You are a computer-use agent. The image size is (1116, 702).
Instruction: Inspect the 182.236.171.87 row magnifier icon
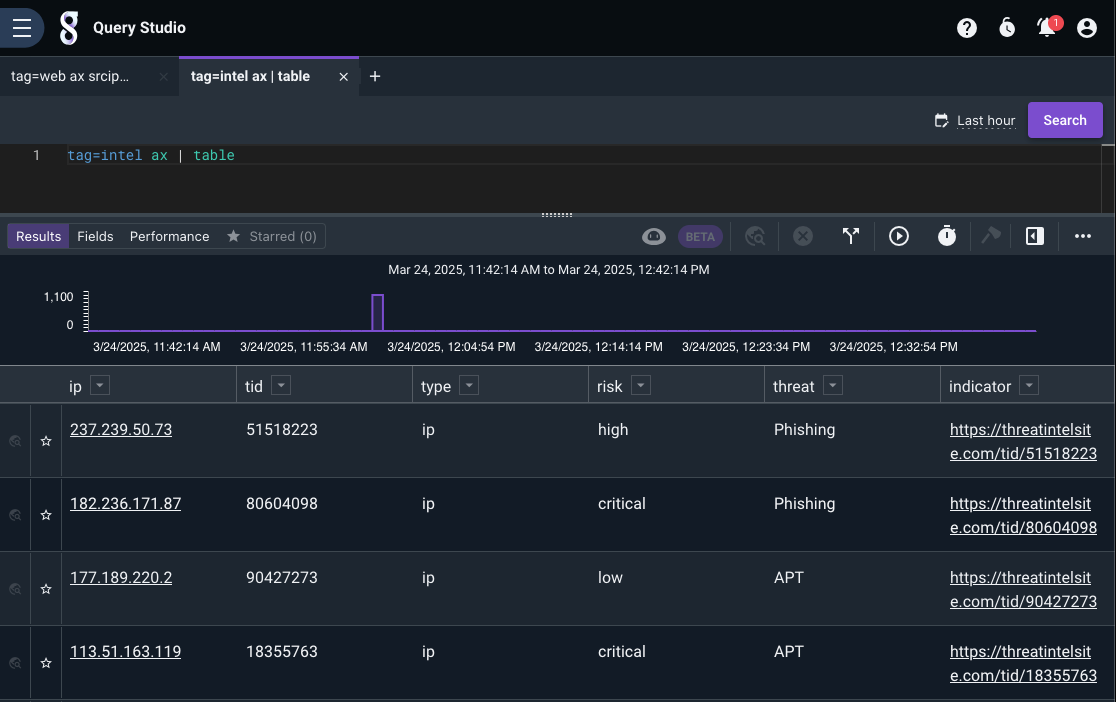pyautogui.click(x=15, y=515)
